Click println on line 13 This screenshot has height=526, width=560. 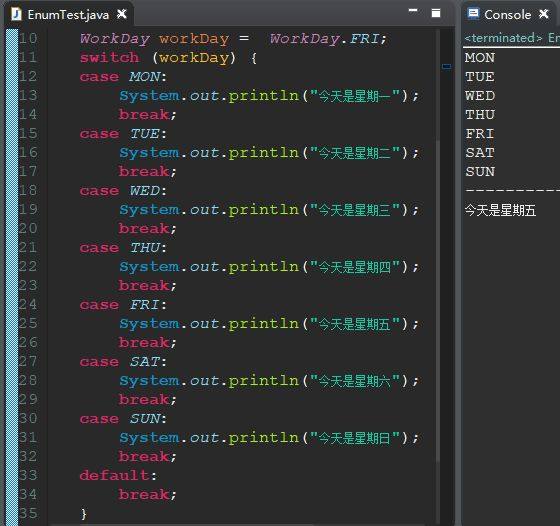pyautogui.click(x=264, y=96)
